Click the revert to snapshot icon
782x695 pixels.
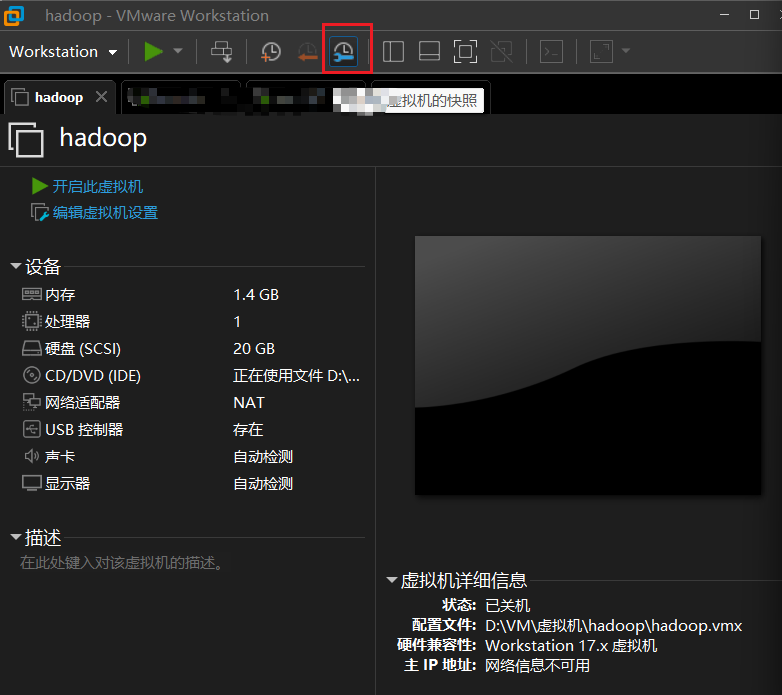(x=307, y=52)
